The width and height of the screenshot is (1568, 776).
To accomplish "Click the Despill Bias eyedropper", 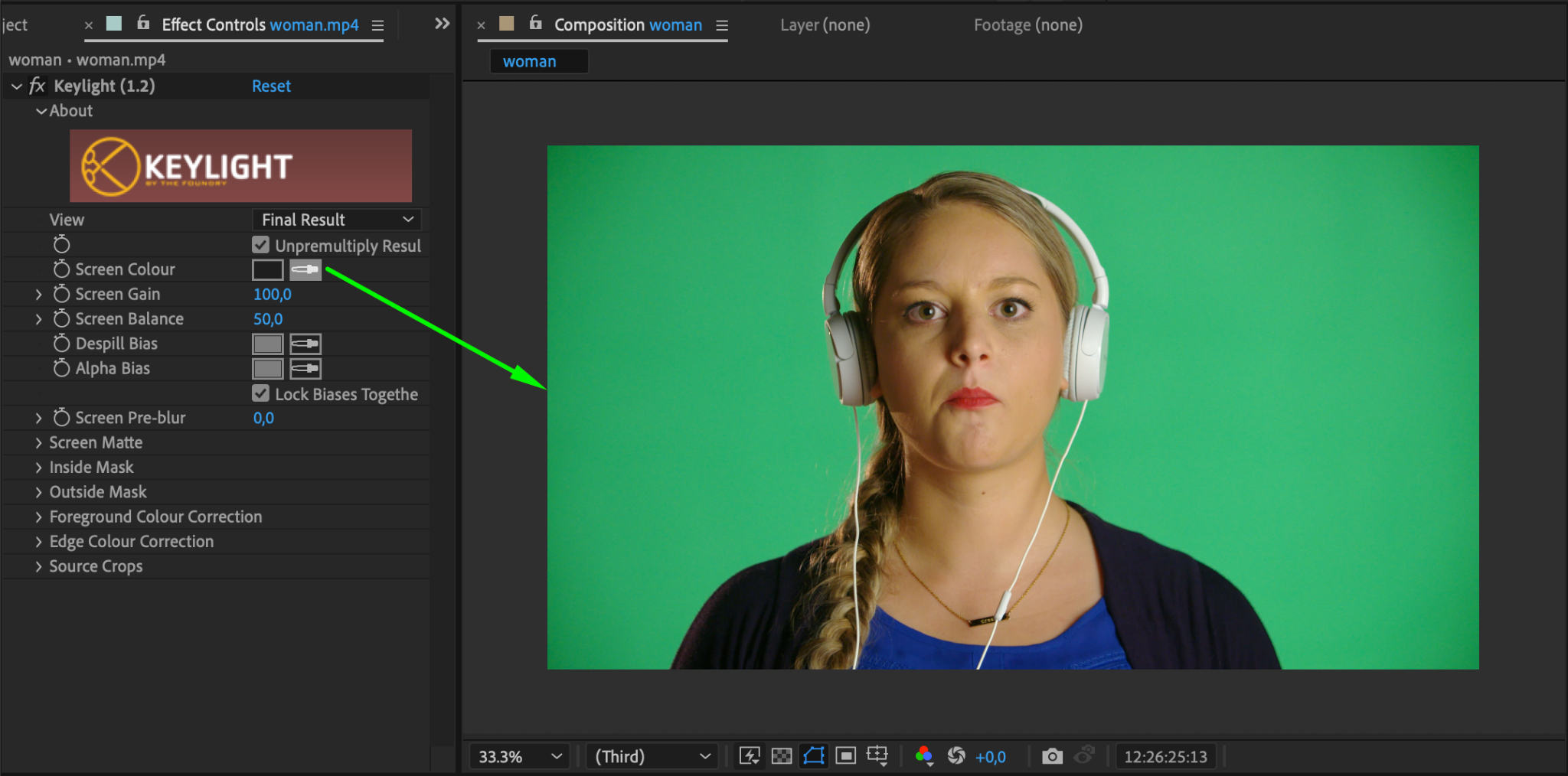I will pyautogui.click(x=305, y=344).
